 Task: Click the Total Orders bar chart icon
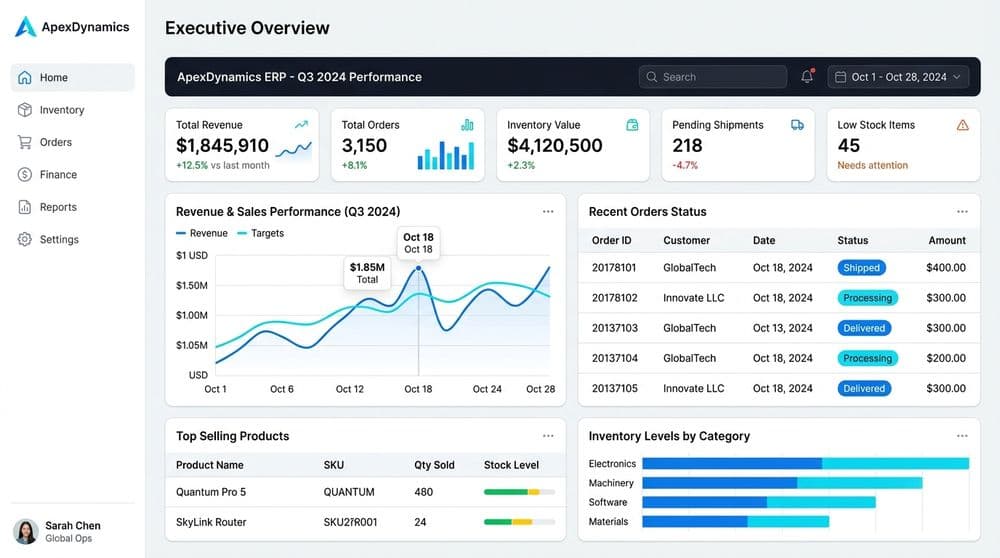point(467,124)
